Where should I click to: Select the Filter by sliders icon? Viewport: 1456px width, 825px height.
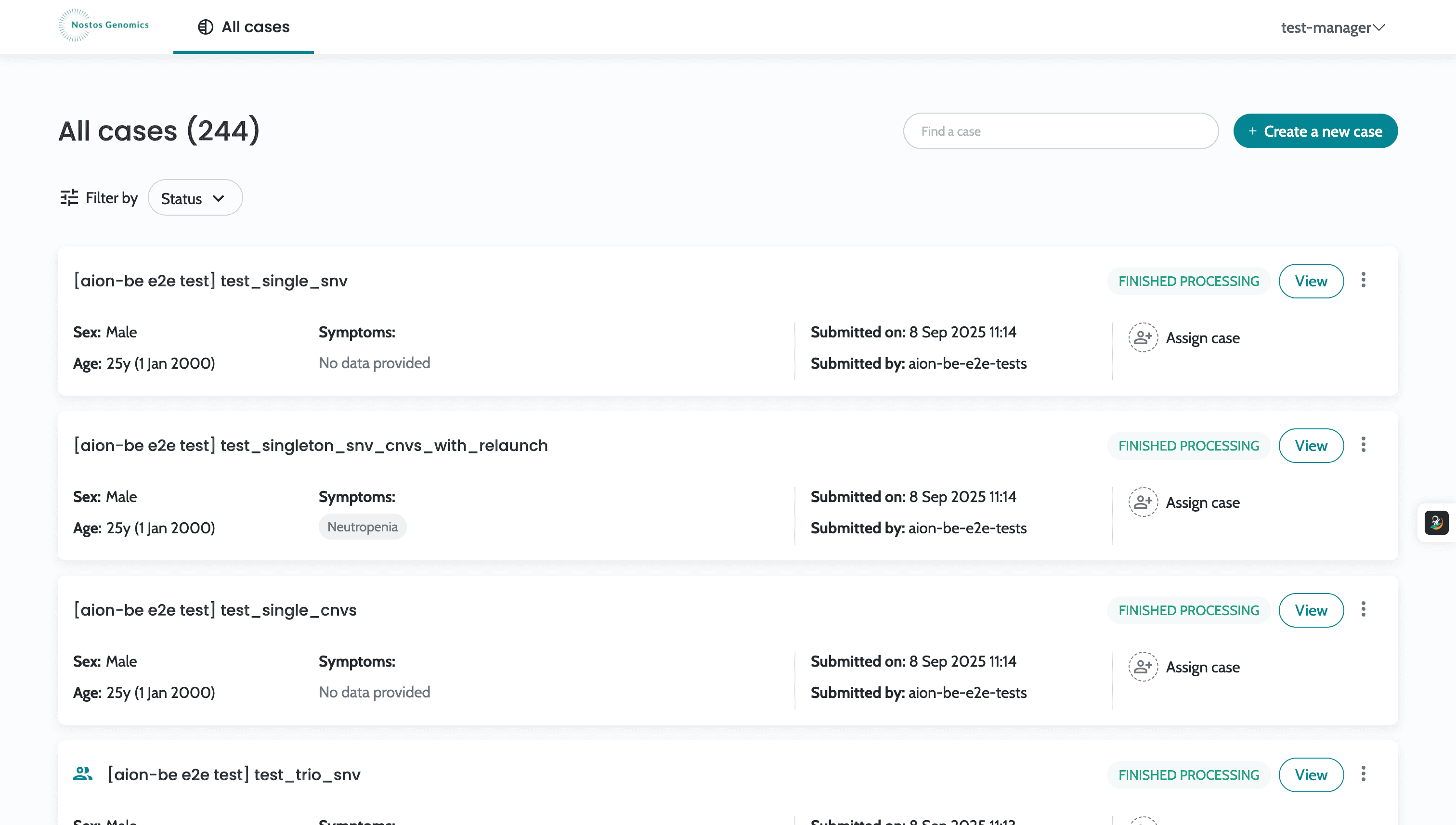point(68,197)
